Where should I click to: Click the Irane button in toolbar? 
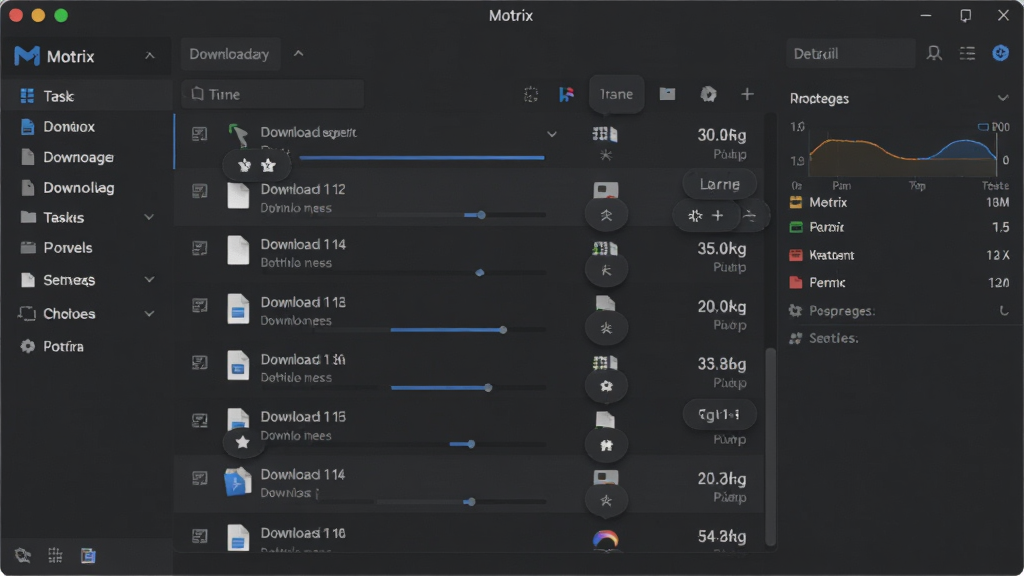pyautogui.click(x=616, y=94)
